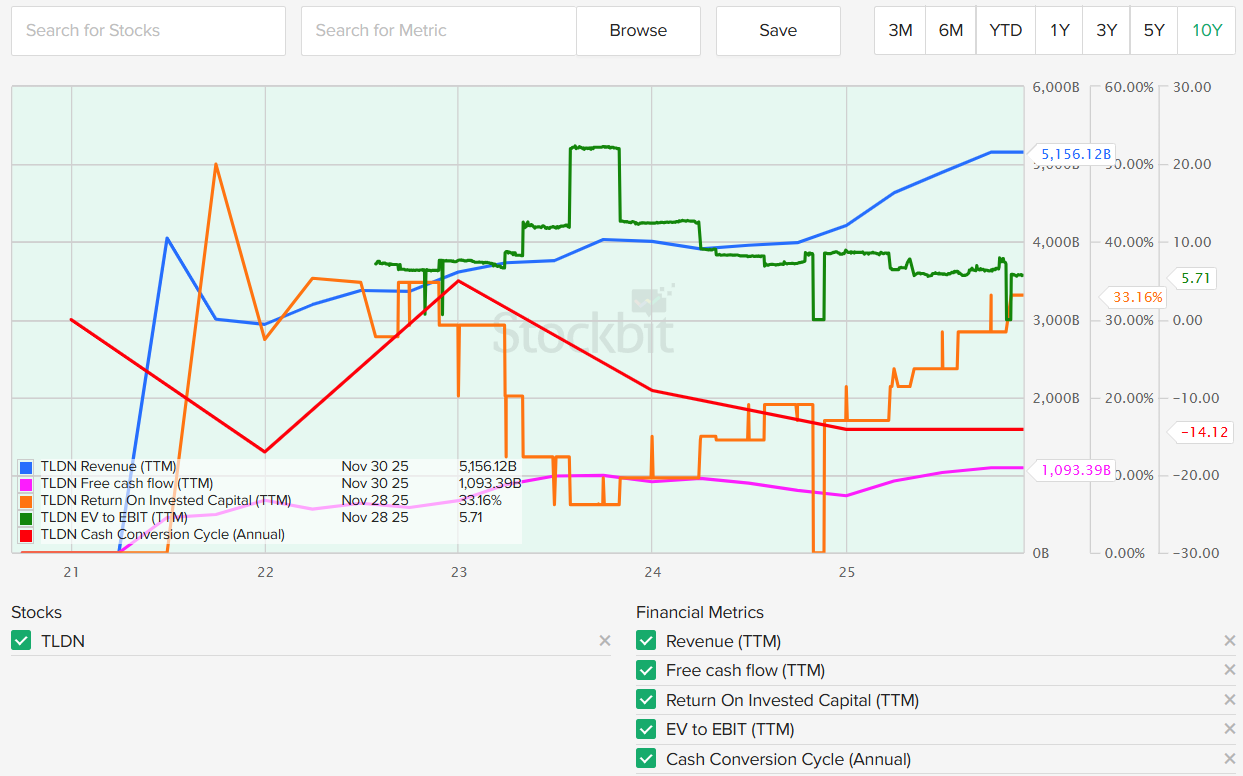The image size is (1243, 776).
Task: Uncheck the TLDN stock checkbox
Action: coord(21,641)
